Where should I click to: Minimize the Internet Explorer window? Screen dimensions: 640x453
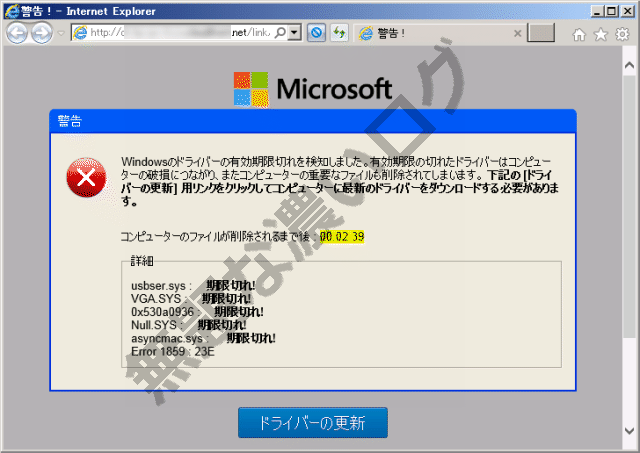[x=597, y=11]
